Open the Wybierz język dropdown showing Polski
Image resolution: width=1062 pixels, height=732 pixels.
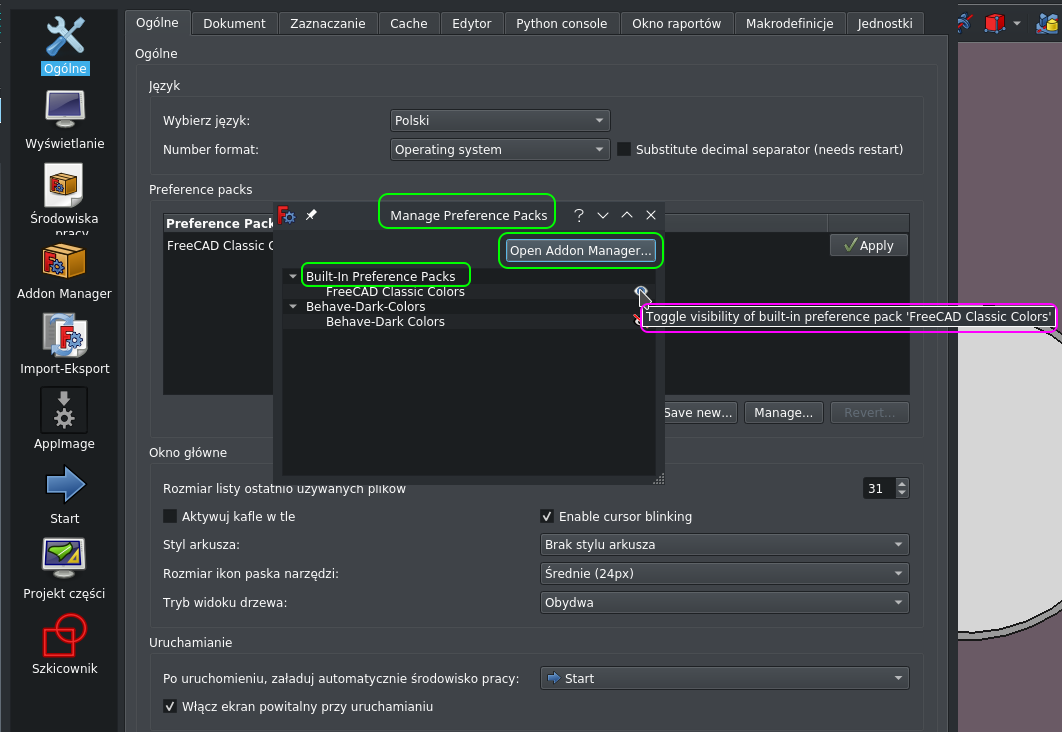500,120
